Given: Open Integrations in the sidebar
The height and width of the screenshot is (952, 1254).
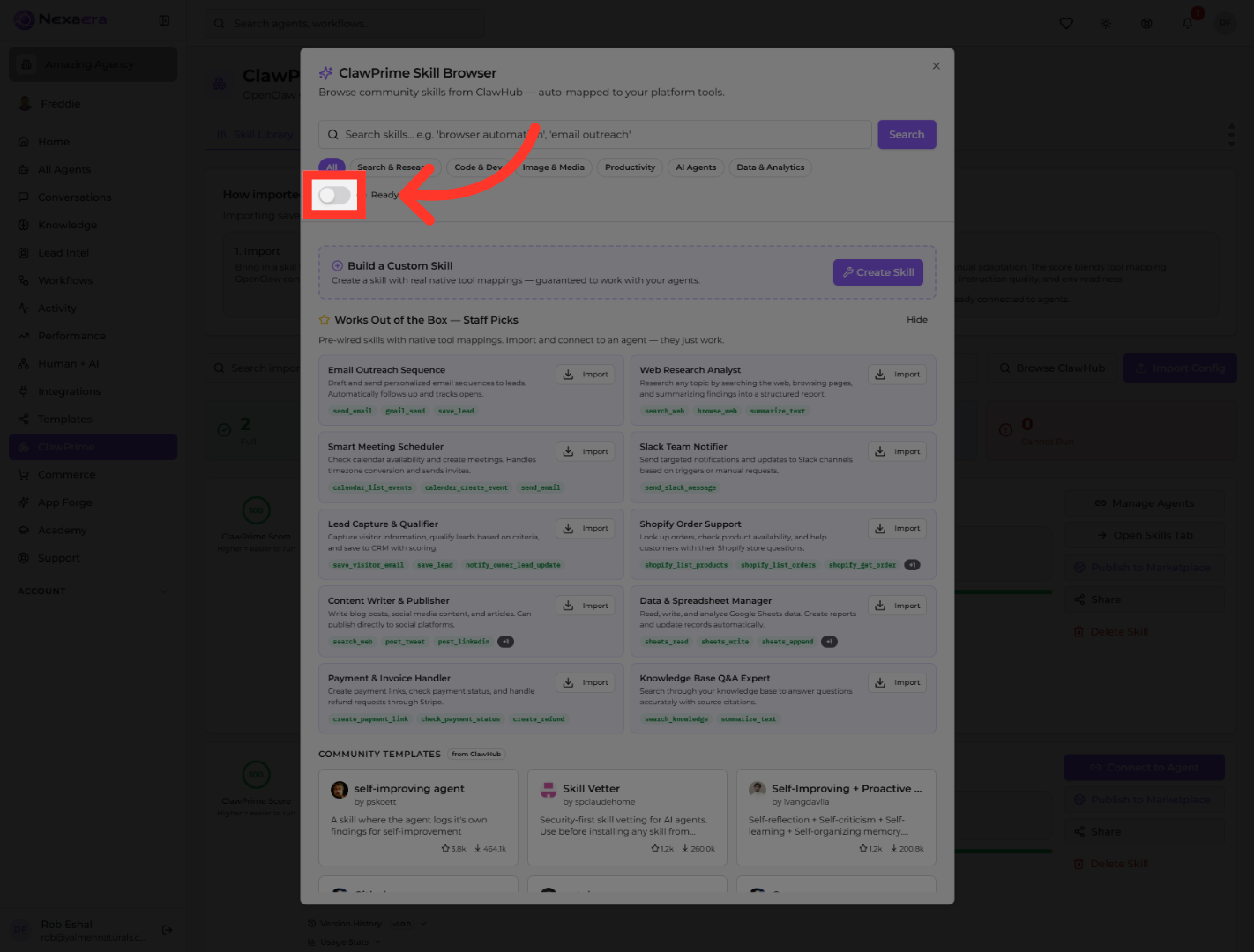Looking at the screenshot, I should pyautogui.click(x=93, y=391).
